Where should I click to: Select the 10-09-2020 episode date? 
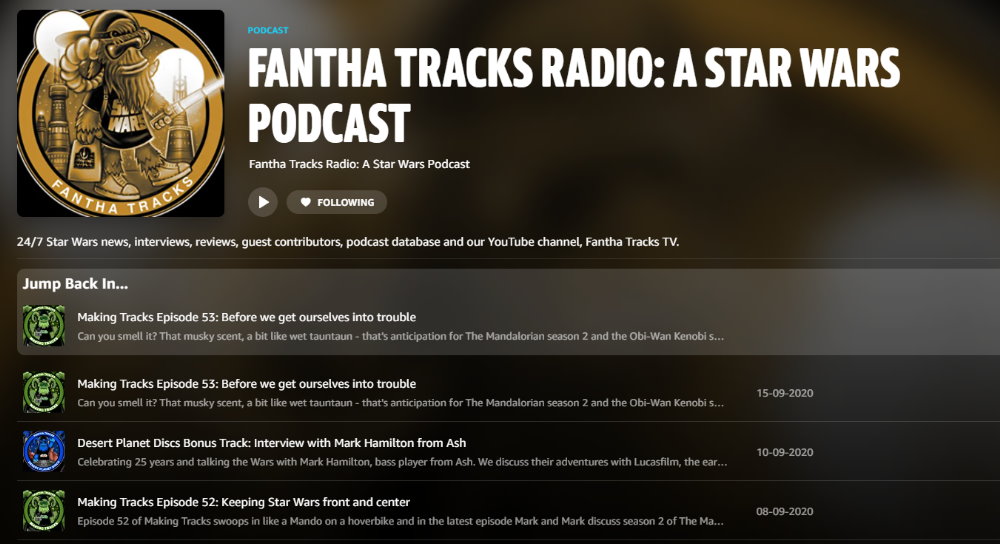784,452
